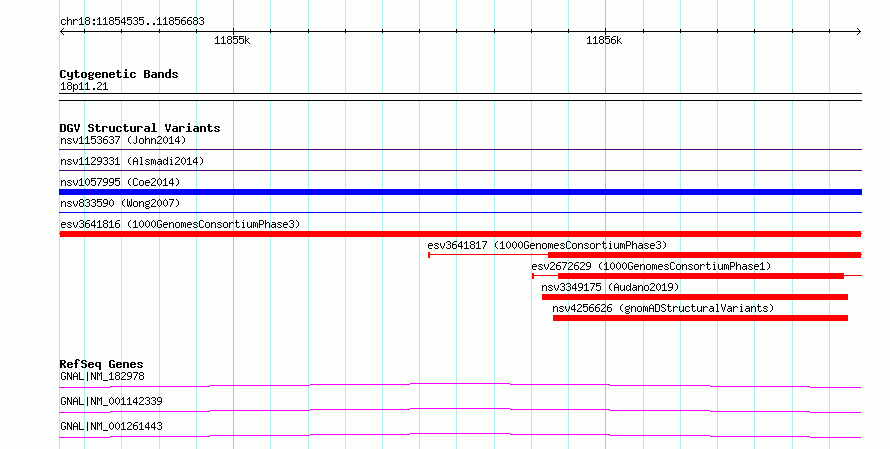Click the 18p11.21 band label

84,86
